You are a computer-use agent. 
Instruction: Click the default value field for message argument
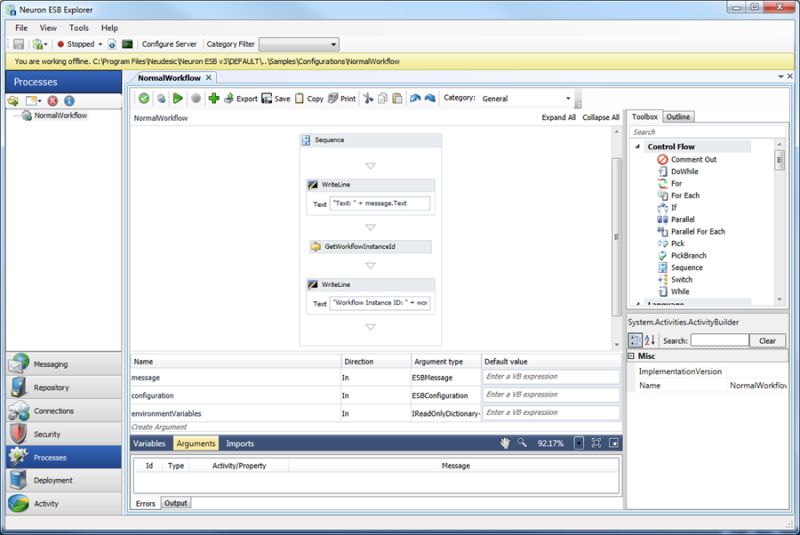click(551, 376)
